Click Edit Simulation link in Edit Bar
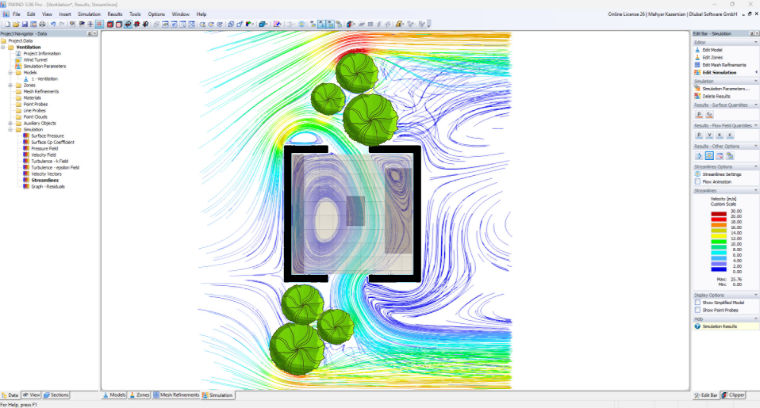Screen dimensions: 760x408 [719, 73]
